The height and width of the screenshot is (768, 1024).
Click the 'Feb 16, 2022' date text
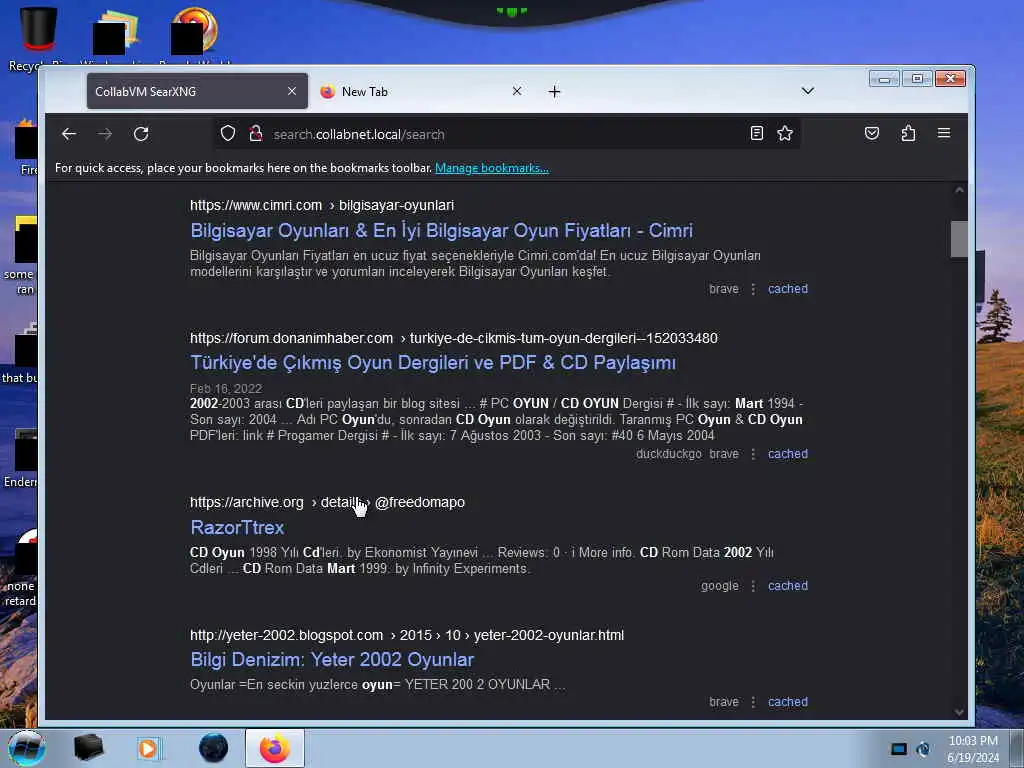pos(226,389)
